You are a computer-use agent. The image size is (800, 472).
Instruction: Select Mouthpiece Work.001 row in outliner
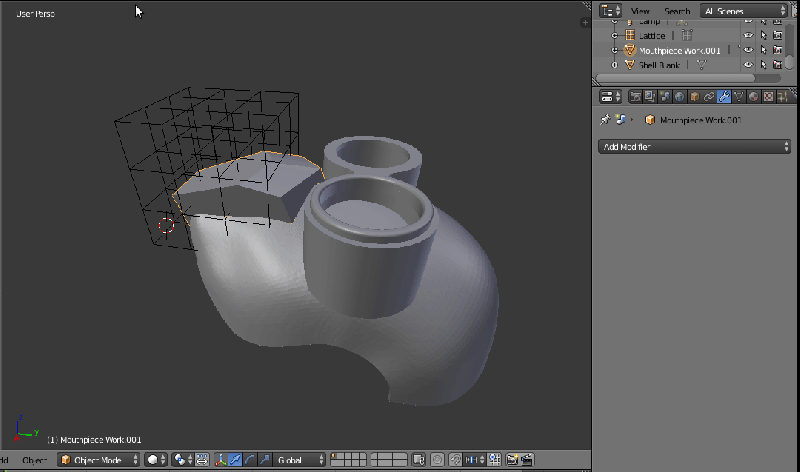[680, 50]
